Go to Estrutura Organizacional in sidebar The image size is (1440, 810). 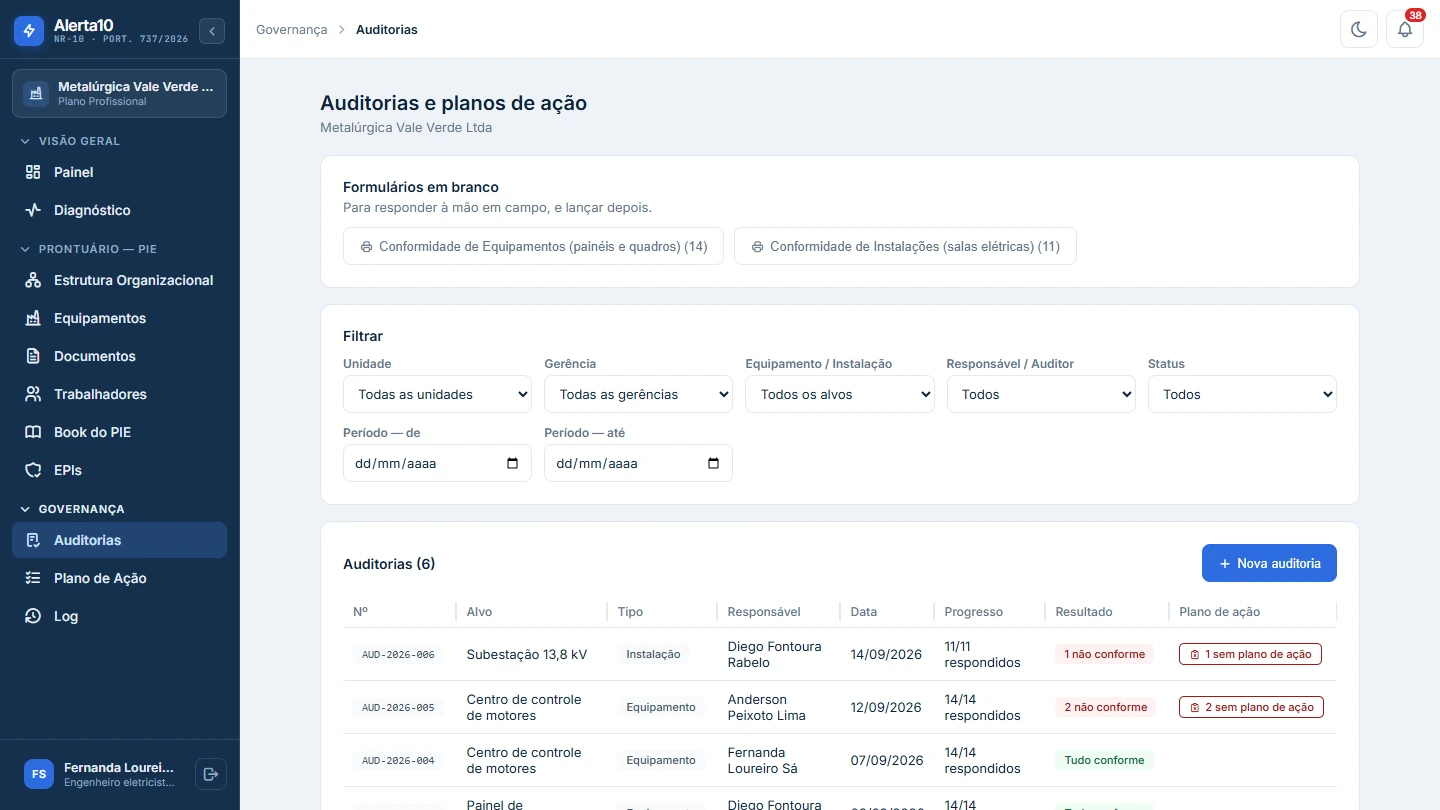click(x=120, y=280)
